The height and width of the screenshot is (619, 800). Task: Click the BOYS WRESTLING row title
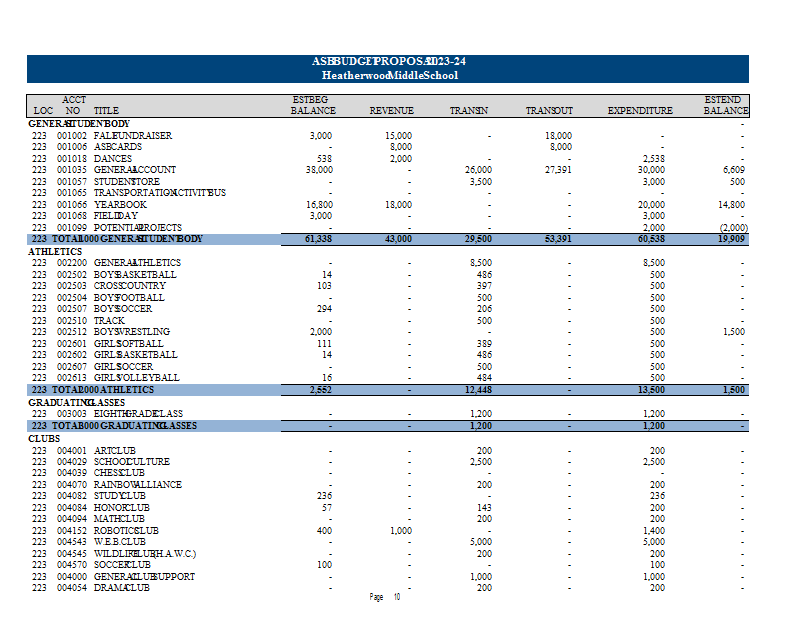point(132,332)
